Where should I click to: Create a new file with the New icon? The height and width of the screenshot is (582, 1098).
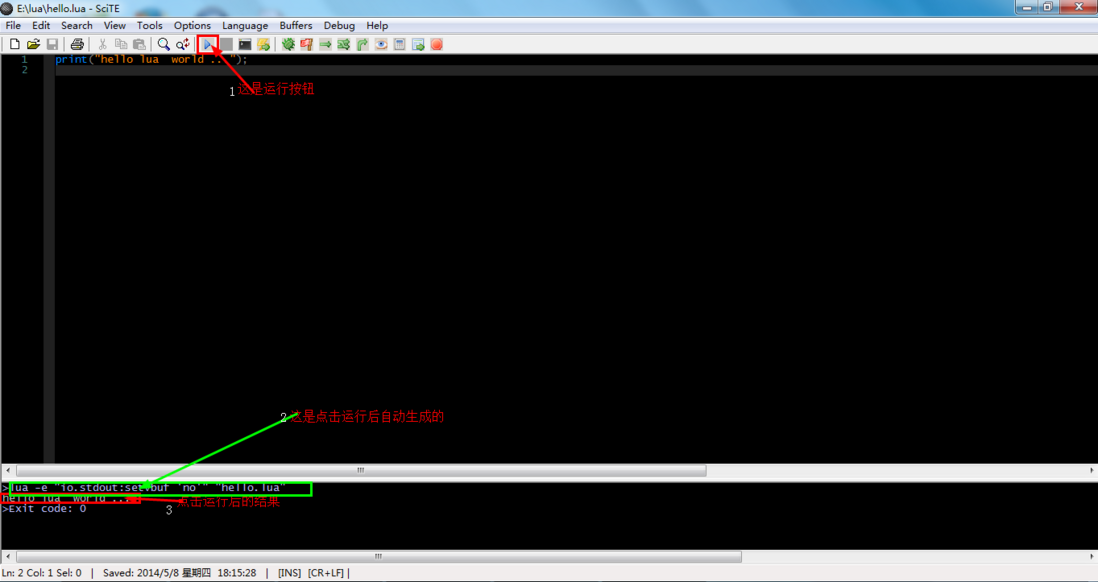click(x=15, y=44)
